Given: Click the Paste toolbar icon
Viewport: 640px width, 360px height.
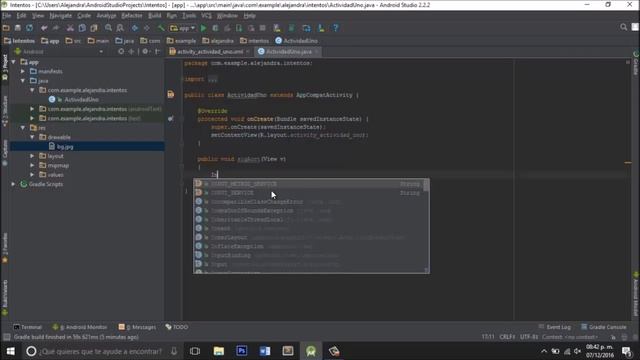Looking at the screenshot, I should coord(94,28).
